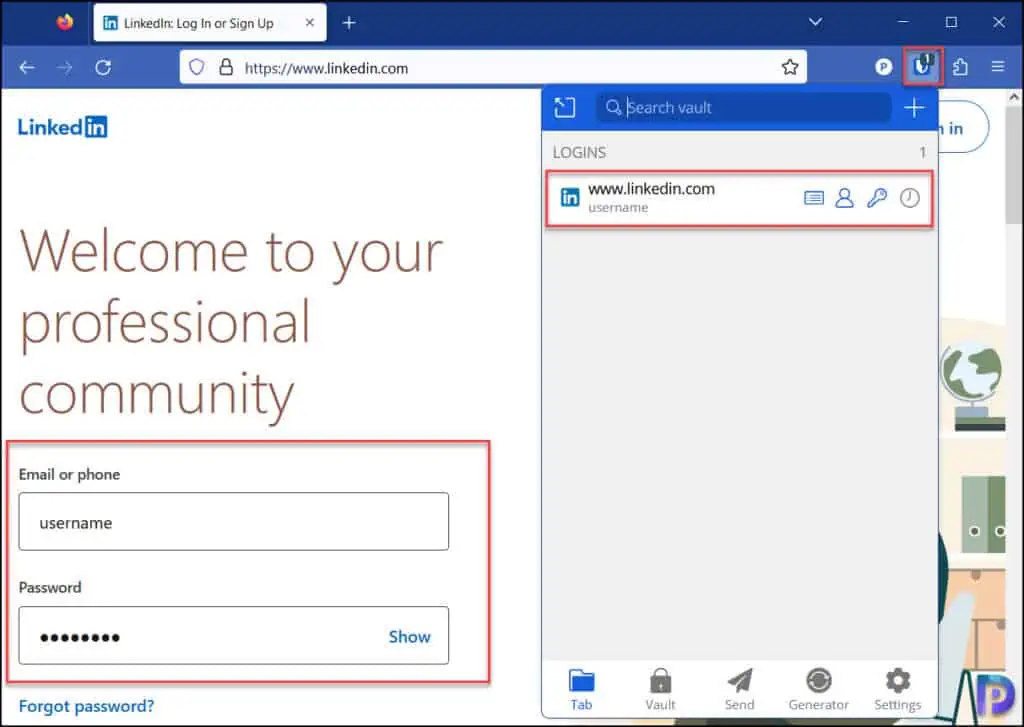Close the LinkedIn browser tab
This screenshot has height=727, width=1024.
[310, 23]
